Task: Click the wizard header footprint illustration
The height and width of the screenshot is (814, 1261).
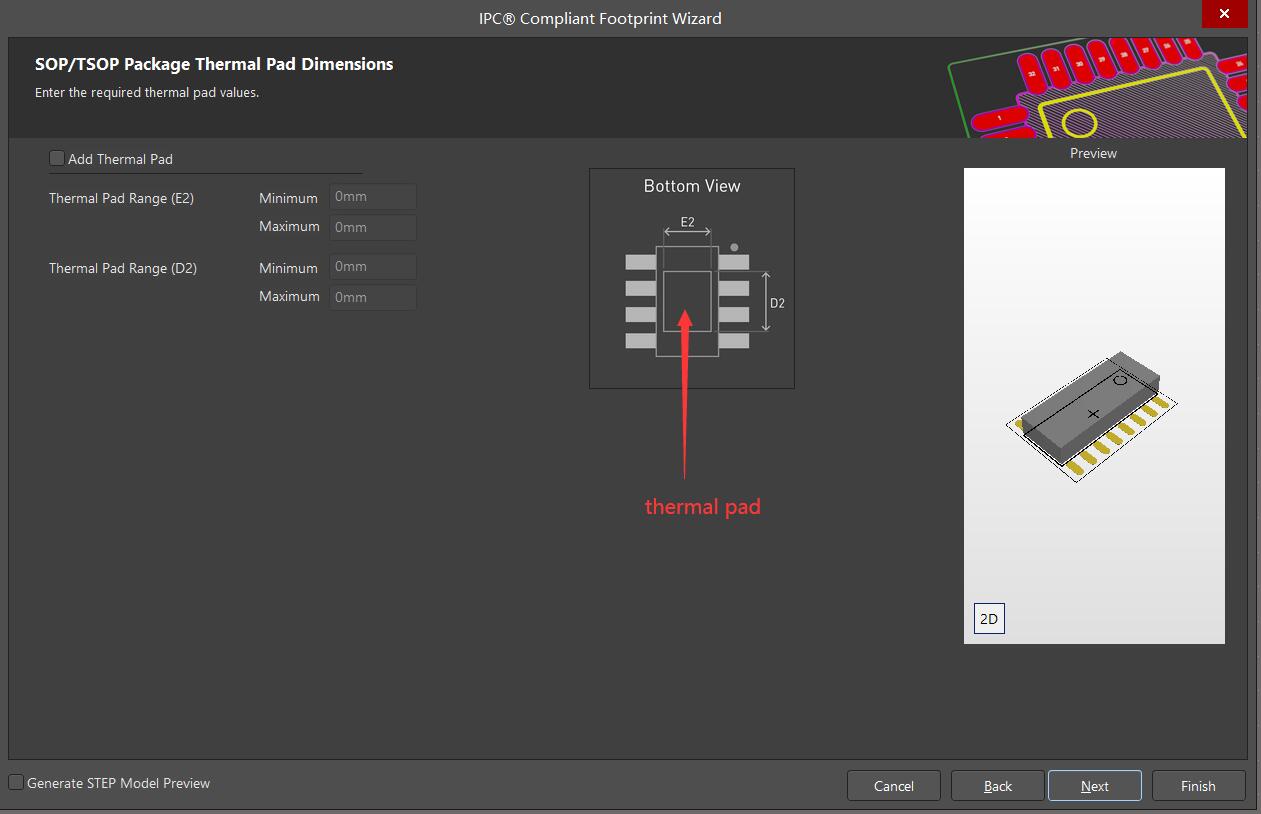Action: tap(1096, 89)
